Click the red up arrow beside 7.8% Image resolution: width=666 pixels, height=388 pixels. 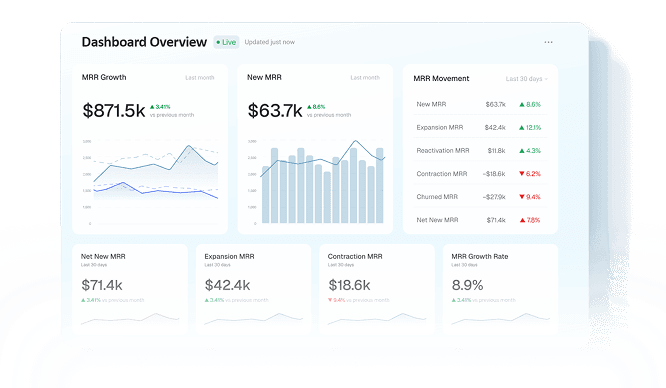[522, 220]
